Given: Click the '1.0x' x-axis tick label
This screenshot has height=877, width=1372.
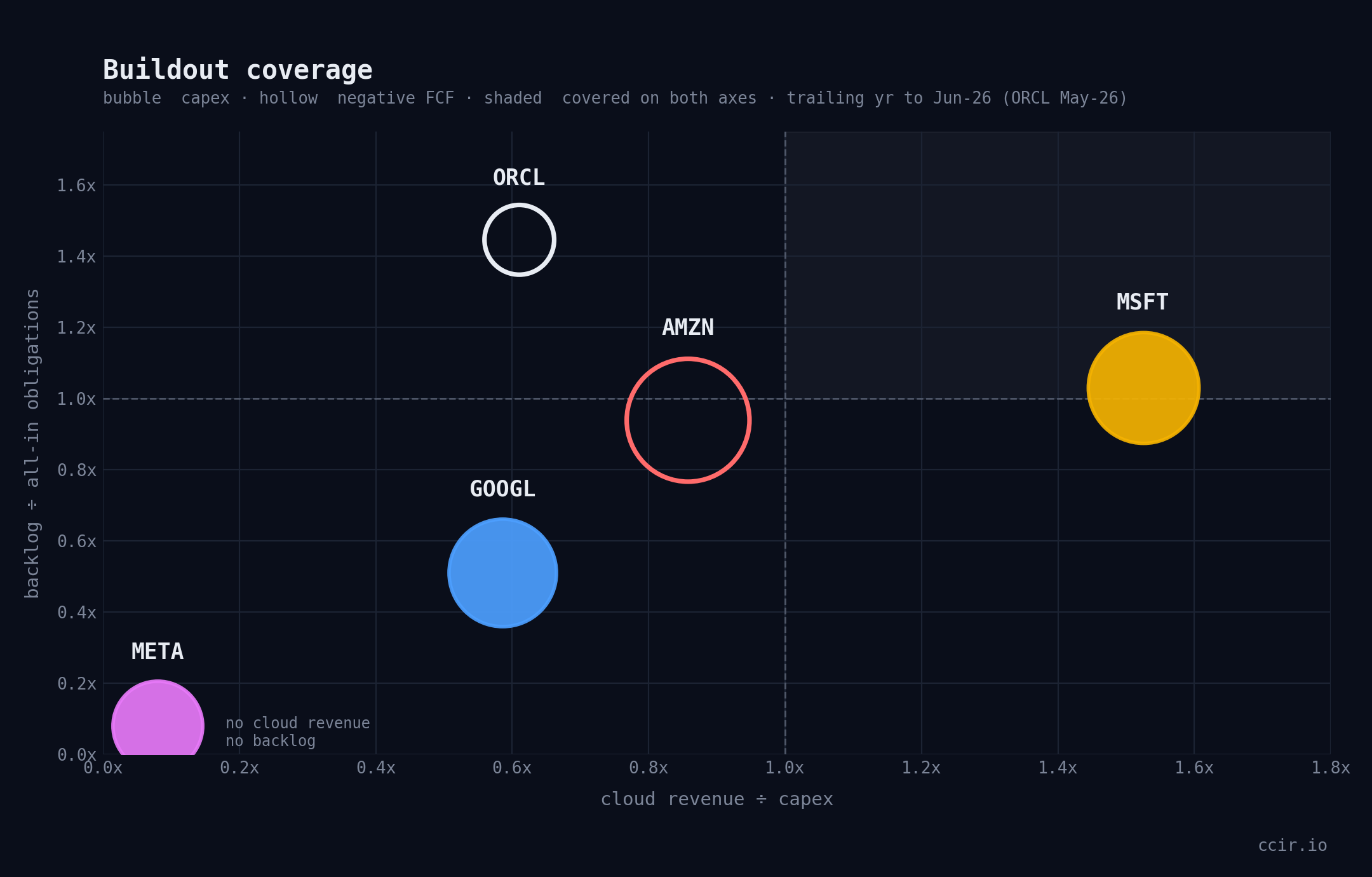Looking at the screenshot, I should pos(785,768).
